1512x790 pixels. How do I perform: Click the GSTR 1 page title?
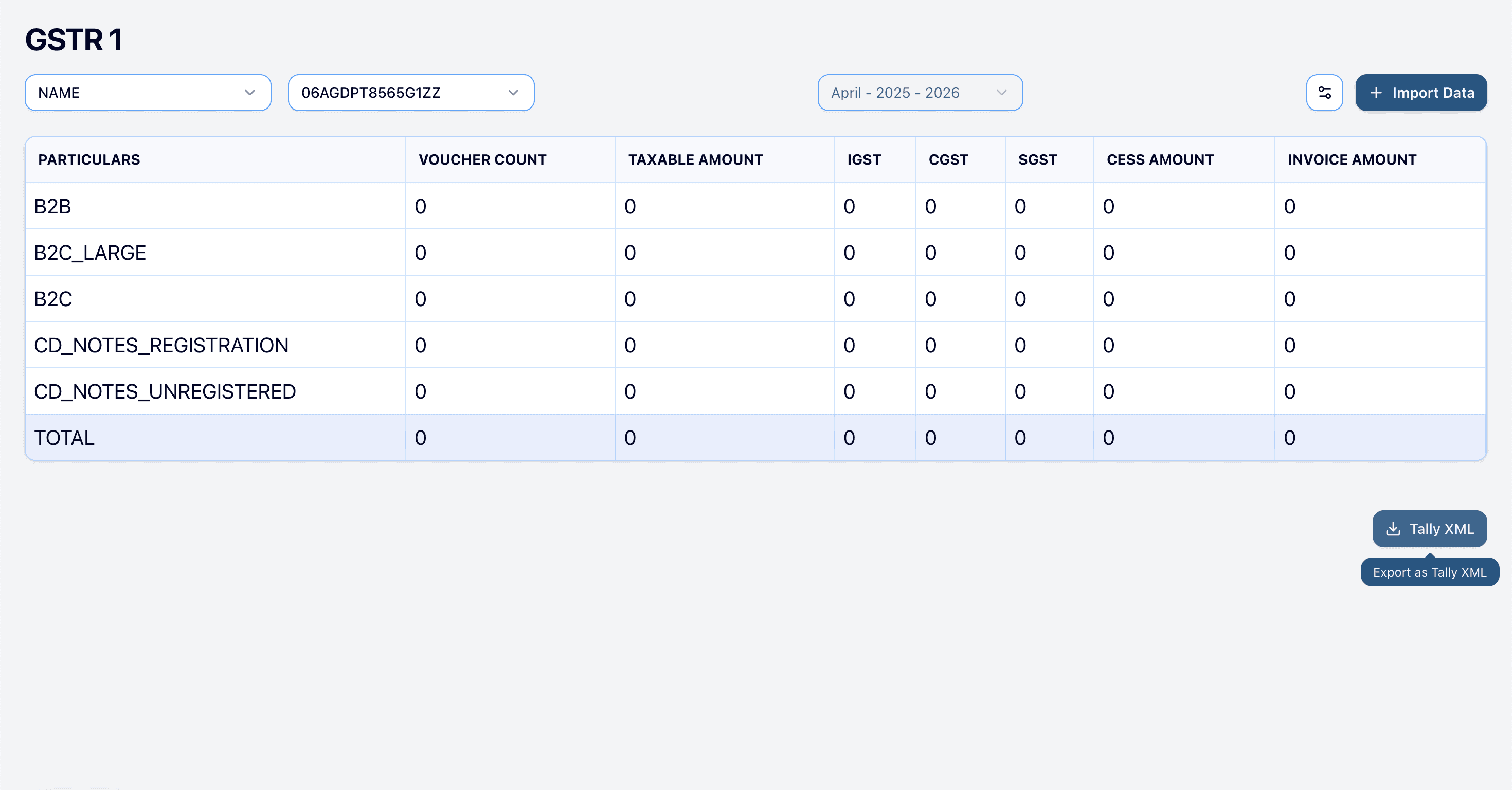pos(75,39)
